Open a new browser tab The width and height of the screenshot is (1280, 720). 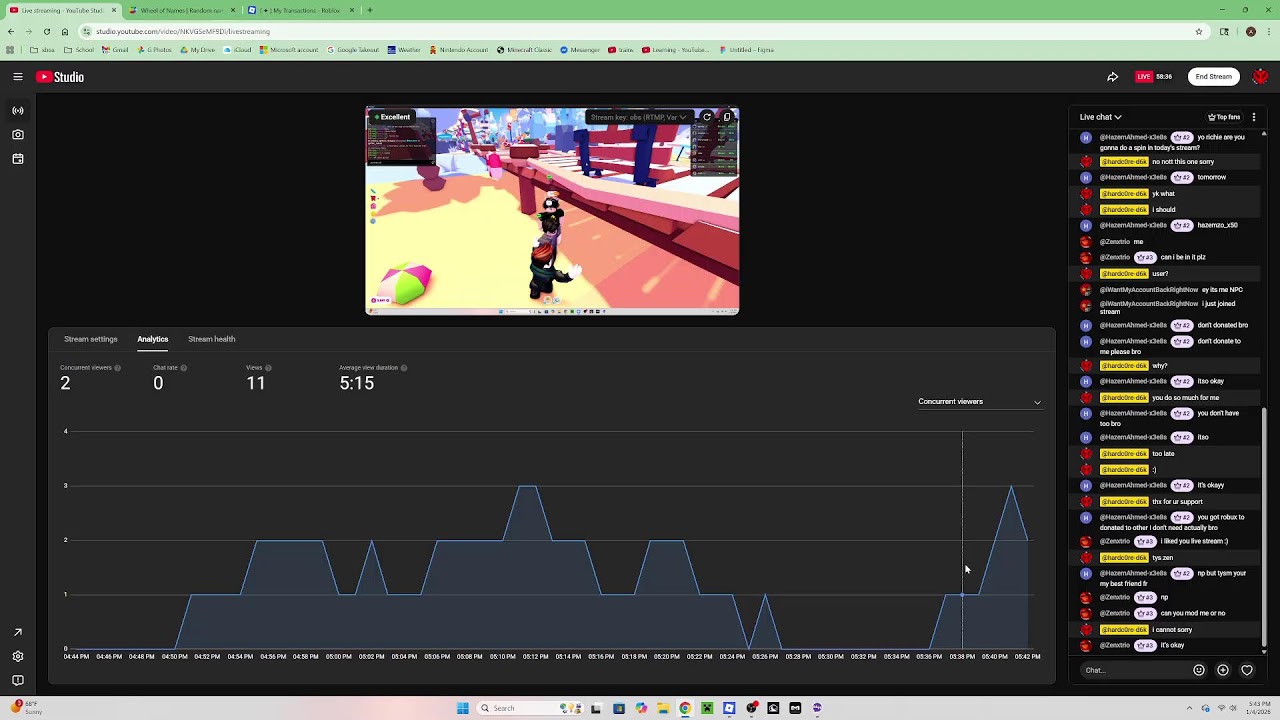coord(370,10)
